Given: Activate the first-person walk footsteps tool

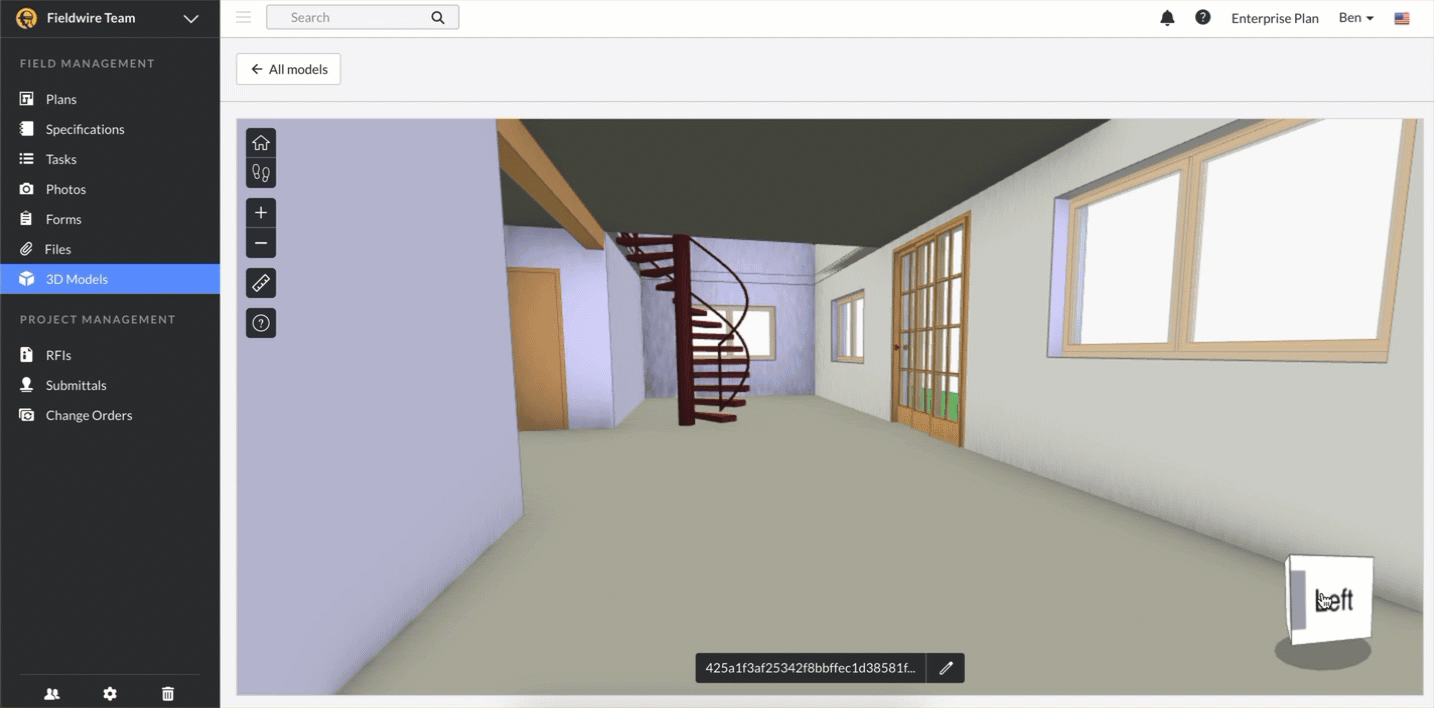Looking at the screenshot, I should [261, 173].
